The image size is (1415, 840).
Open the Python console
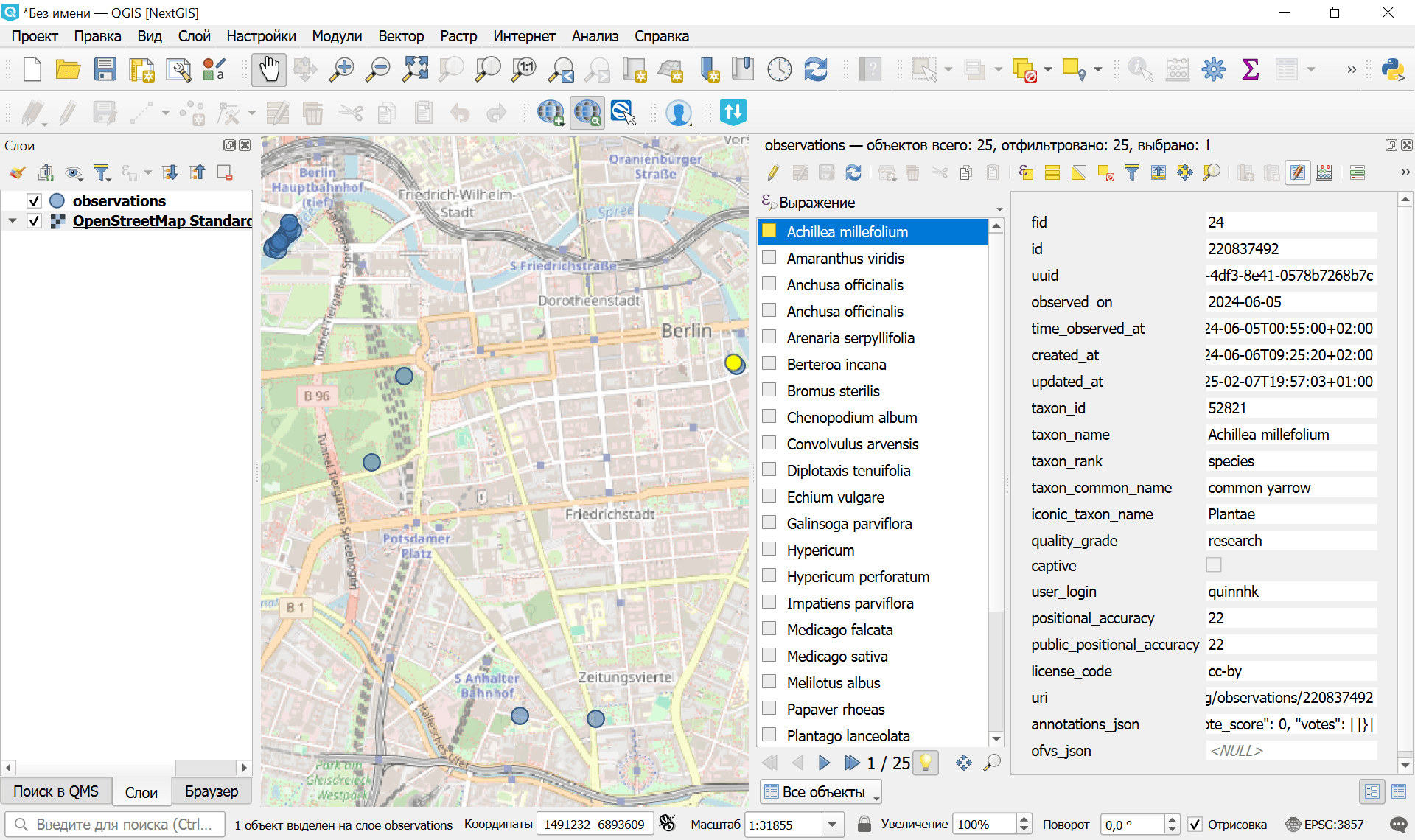(1392, 70)
